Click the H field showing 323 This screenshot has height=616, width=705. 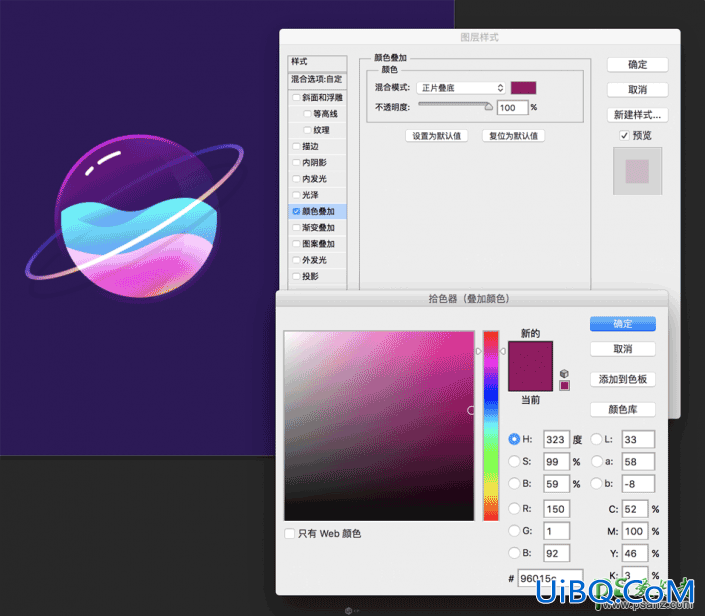[557, 439]
